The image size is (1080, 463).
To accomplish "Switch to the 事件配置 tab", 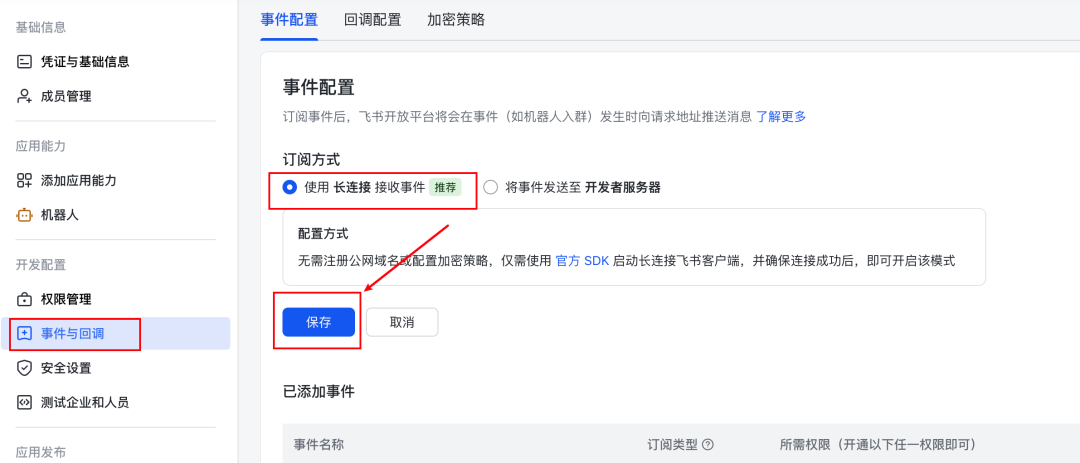I will click(289, 20).
